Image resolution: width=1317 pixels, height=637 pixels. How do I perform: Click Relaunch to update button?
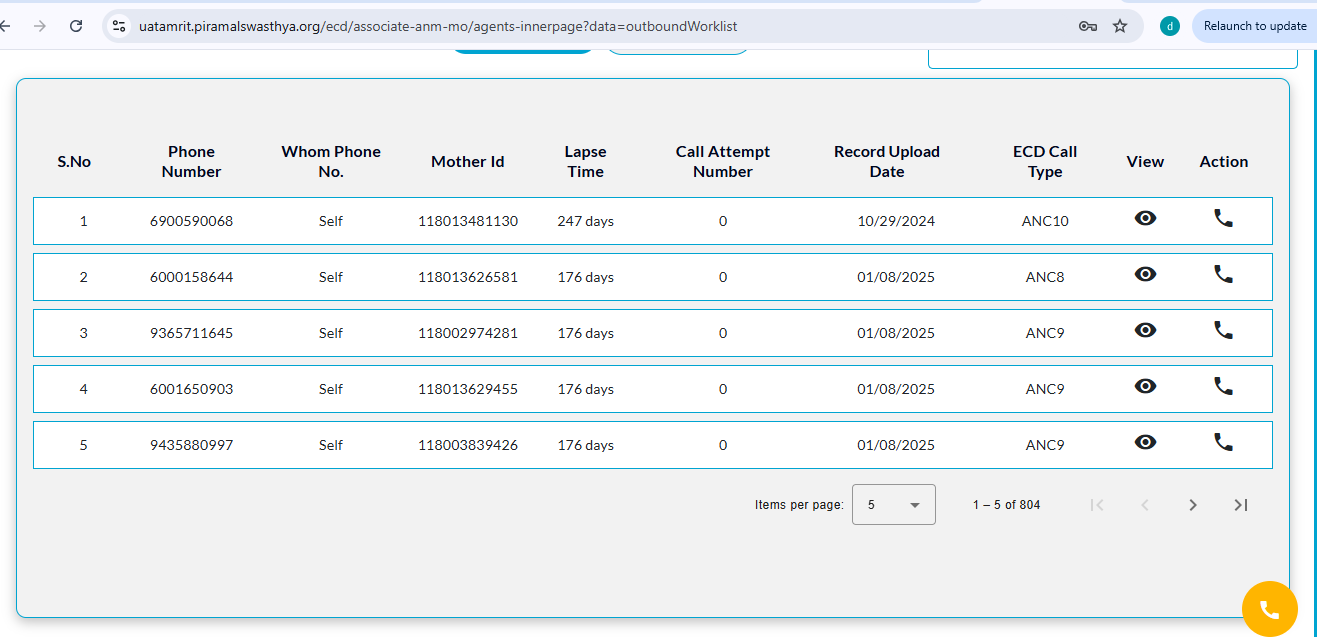pos(1254,26)
